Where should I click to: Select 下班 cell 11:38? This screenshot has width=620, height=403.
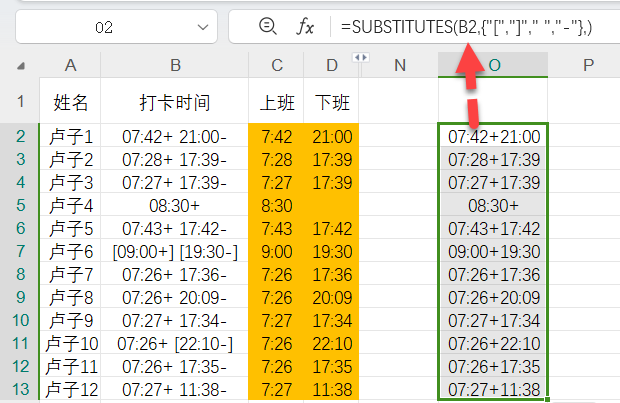pyautogui.click(x=331, y=389)
